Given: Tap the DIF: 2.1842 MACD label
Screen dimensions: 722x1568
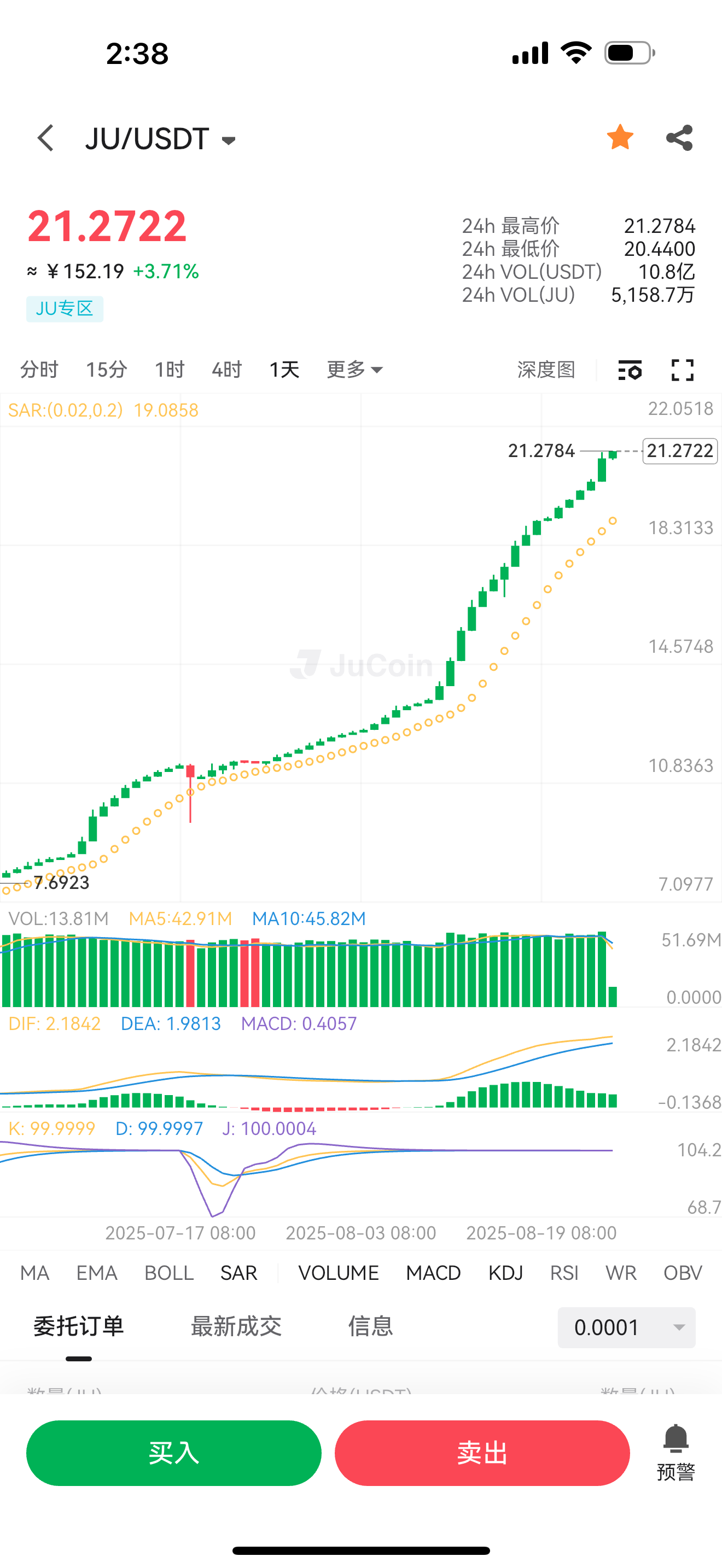Looking at the screenshot, I should [x=54, y=1024].
